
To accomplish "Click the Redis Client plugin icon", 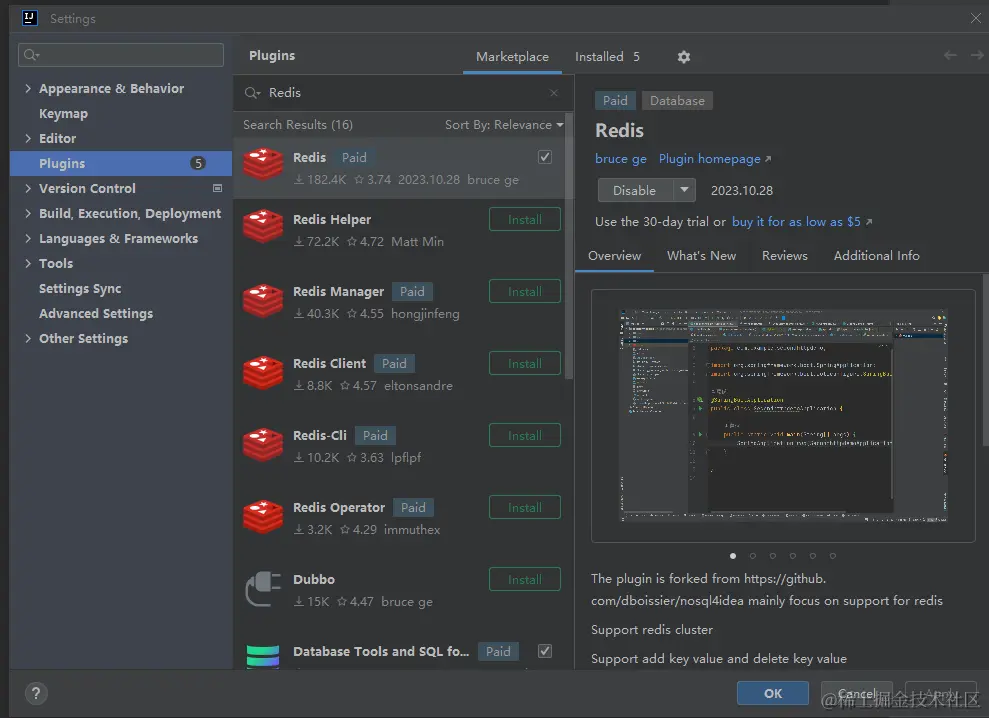I will pyautogui.click(x=263, y=372).
